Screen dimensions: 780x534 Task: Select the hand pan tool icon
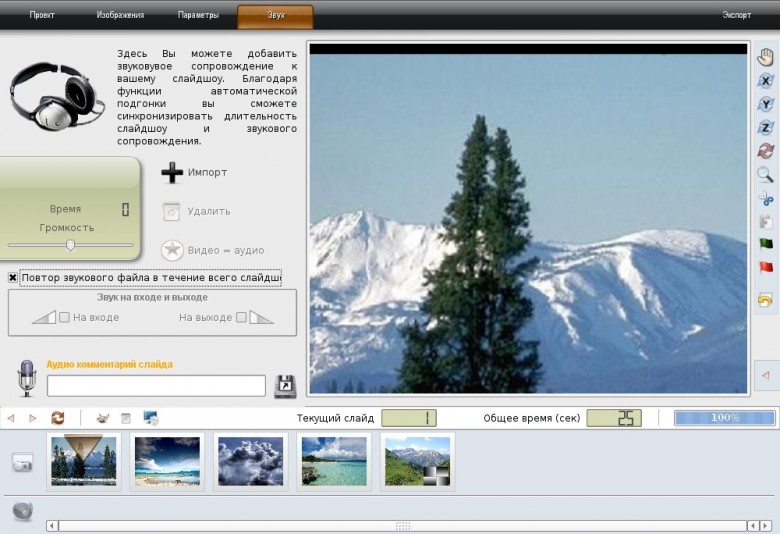coord(766,57)
